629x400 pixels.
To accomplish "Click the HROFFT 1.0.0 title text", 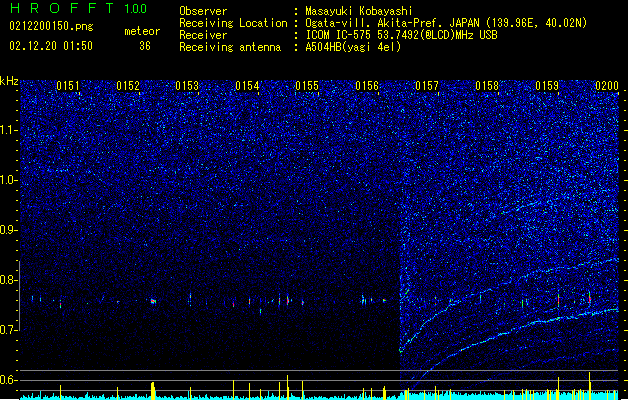I will 78,8.
